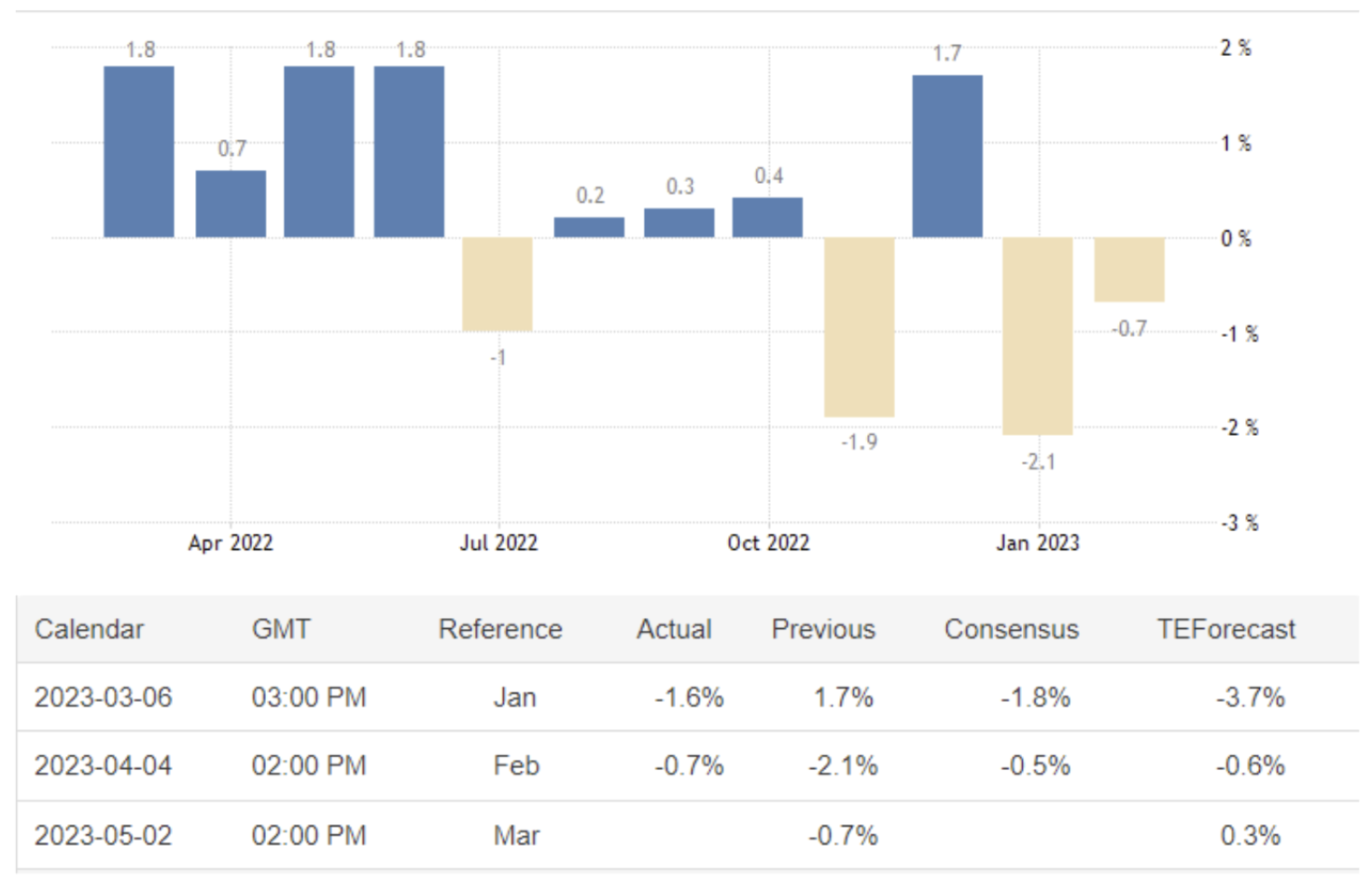Image resolution: width=1372 pixels, height=883 pixels.
Task: Click the 0.3% TEForecast value for Mar
Action: click(x=1251, y=834)
